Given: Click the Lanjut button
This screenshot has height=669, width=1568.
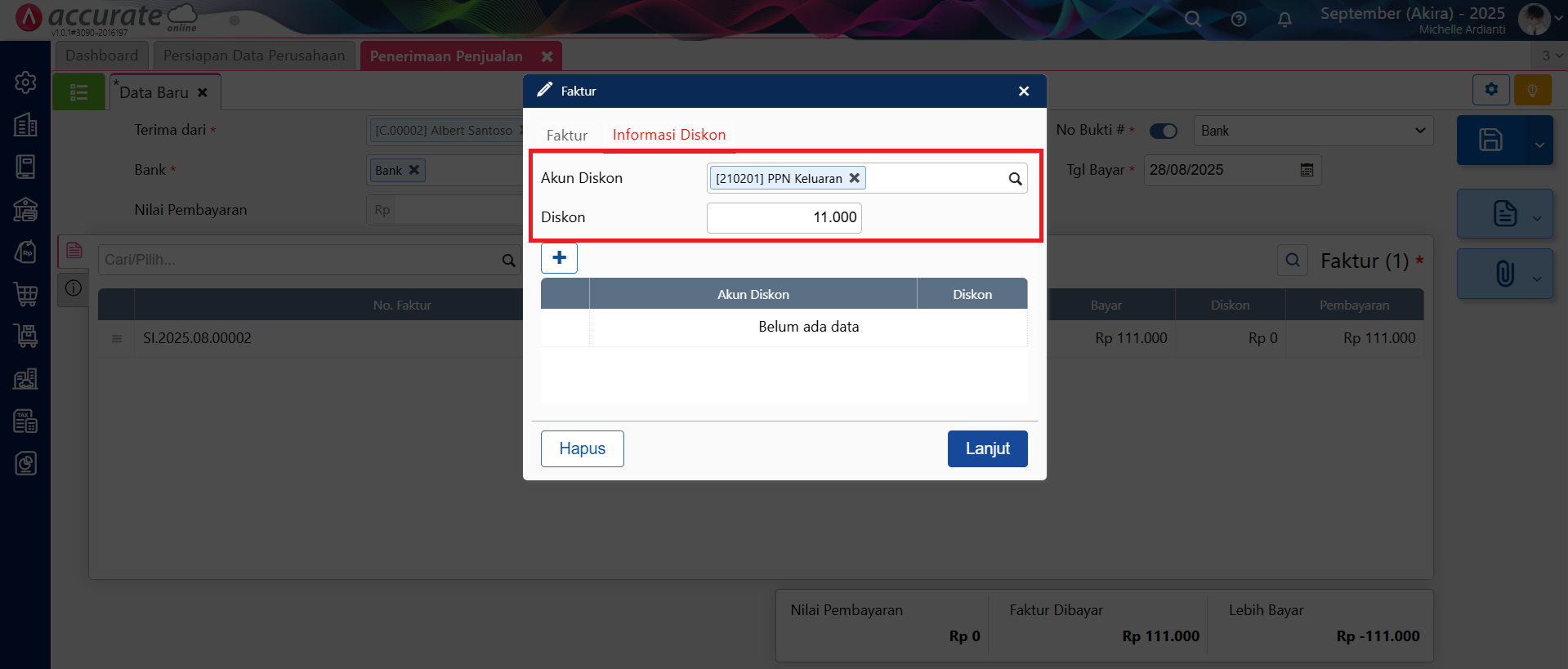Looking at the screenshot, I should 987,448.
